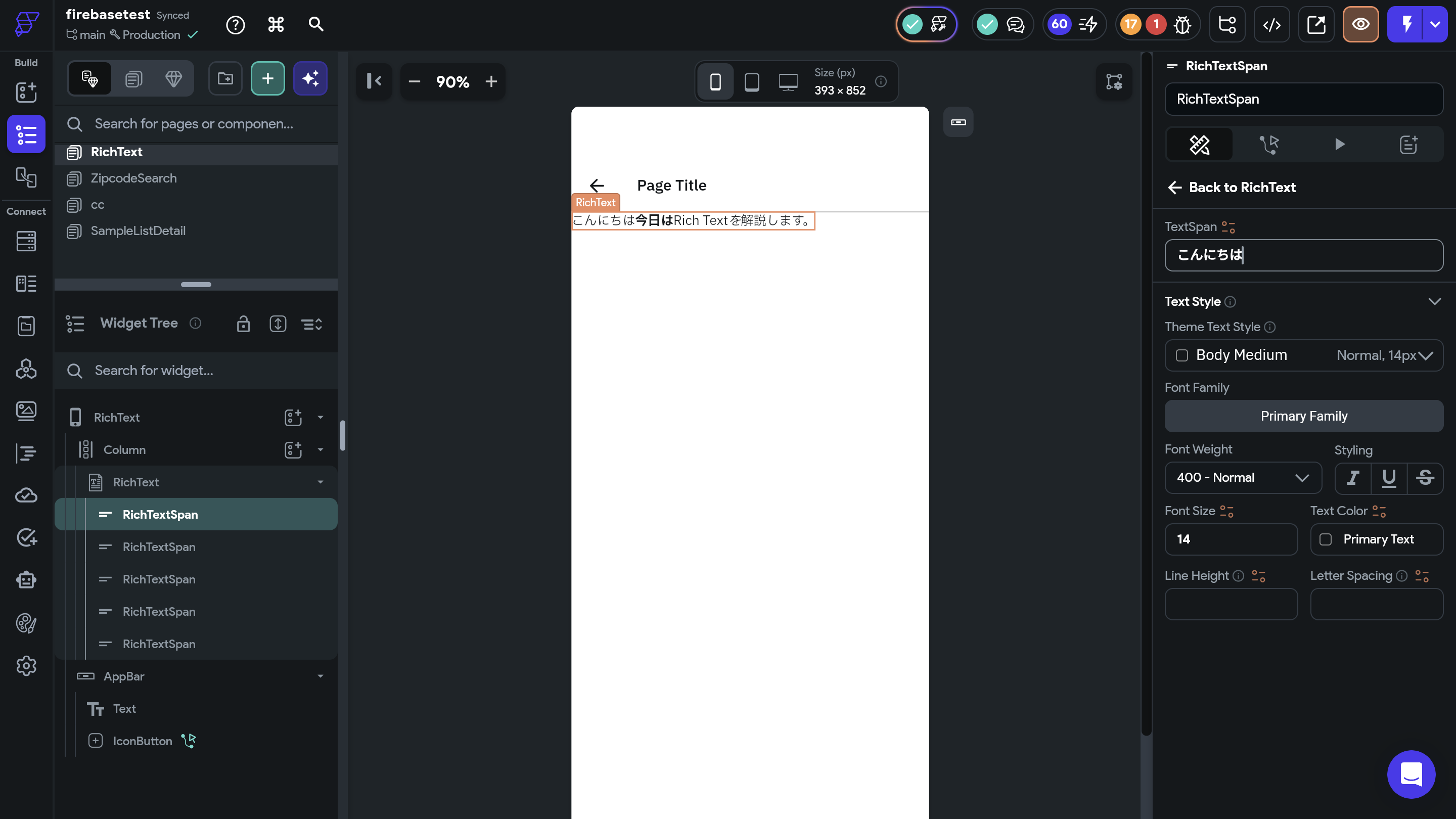This screenshot has height=819, width=1456.
Task: Click the Primary Text color swatch
Action: [1326, 540]
